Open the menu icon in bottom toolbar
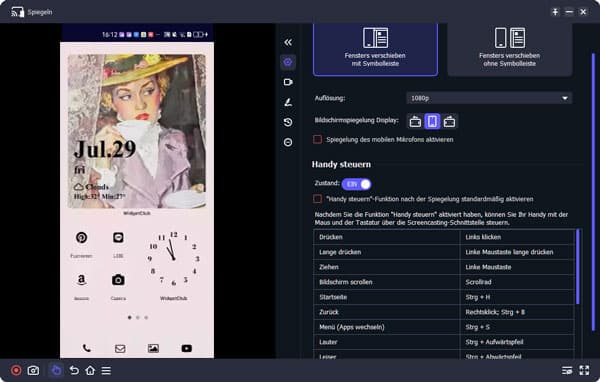This screenshot has width=600, height=382. 106,370
